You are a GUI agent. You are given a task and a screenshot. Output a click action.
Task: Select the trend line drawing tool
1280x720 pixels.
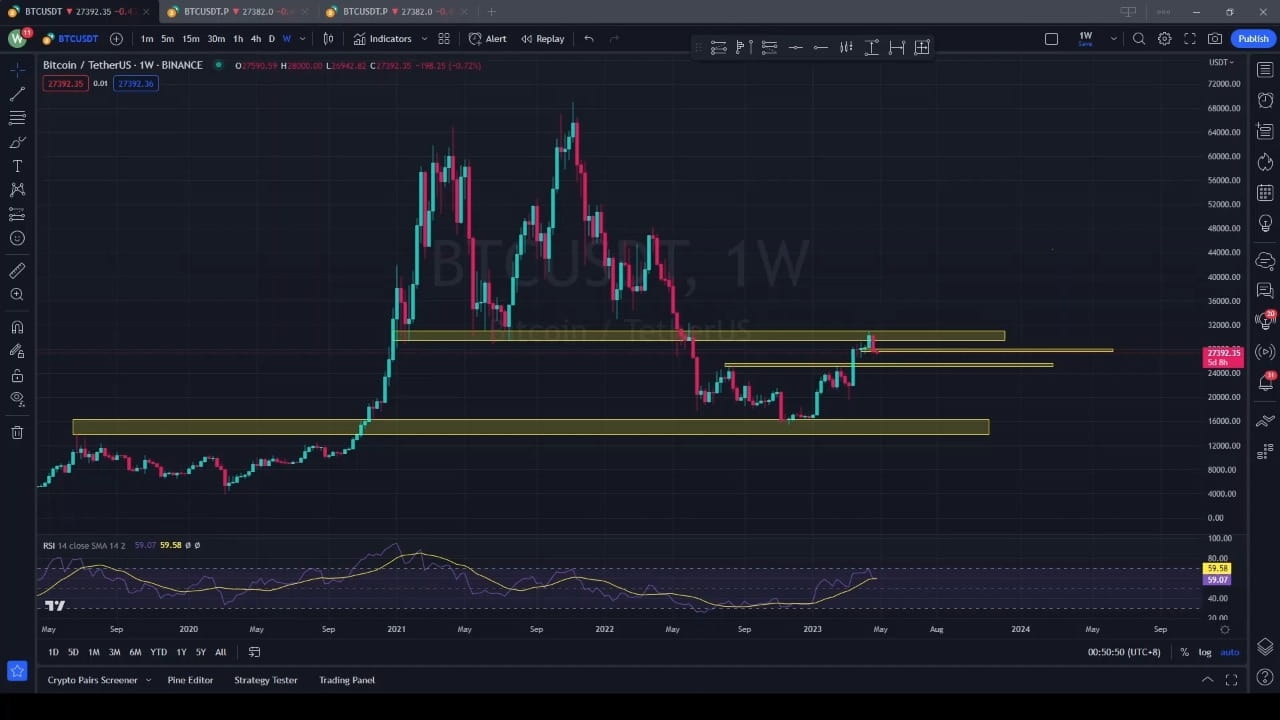click(x=17, y=94)
